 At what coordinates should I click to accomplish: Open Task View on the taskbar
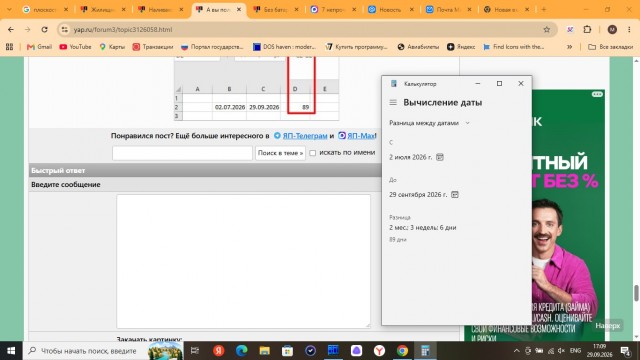[x=195, y=351]
